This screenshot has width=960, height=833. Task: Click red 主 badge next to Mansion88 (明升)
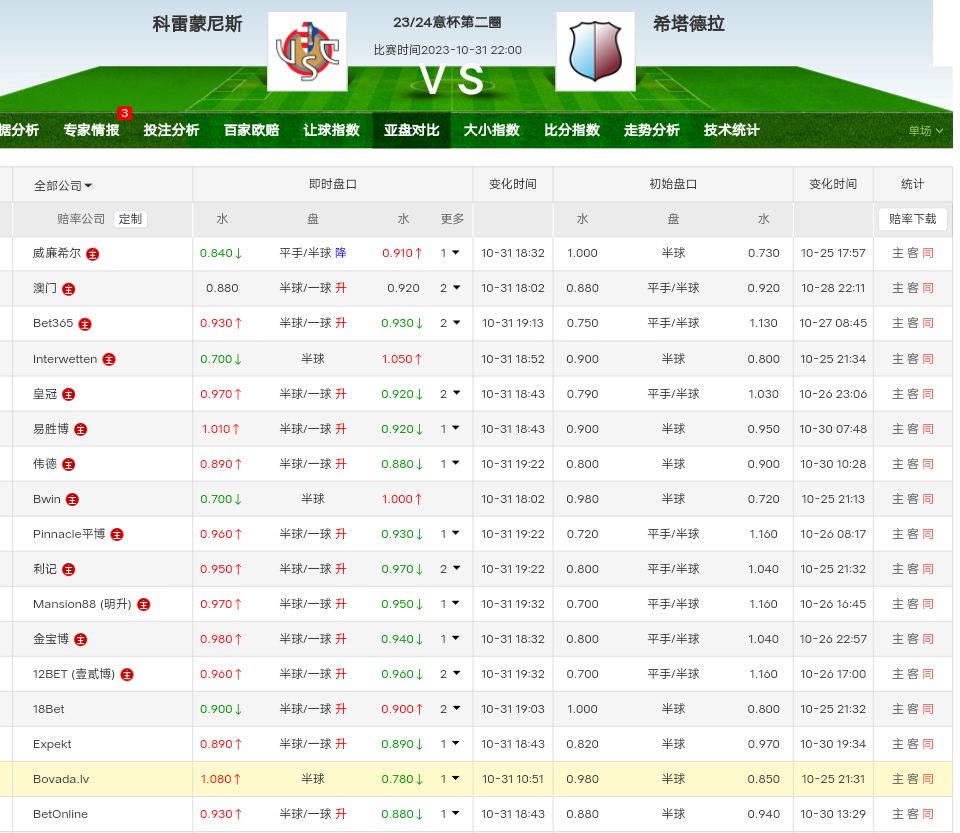(x=143, y=605)
